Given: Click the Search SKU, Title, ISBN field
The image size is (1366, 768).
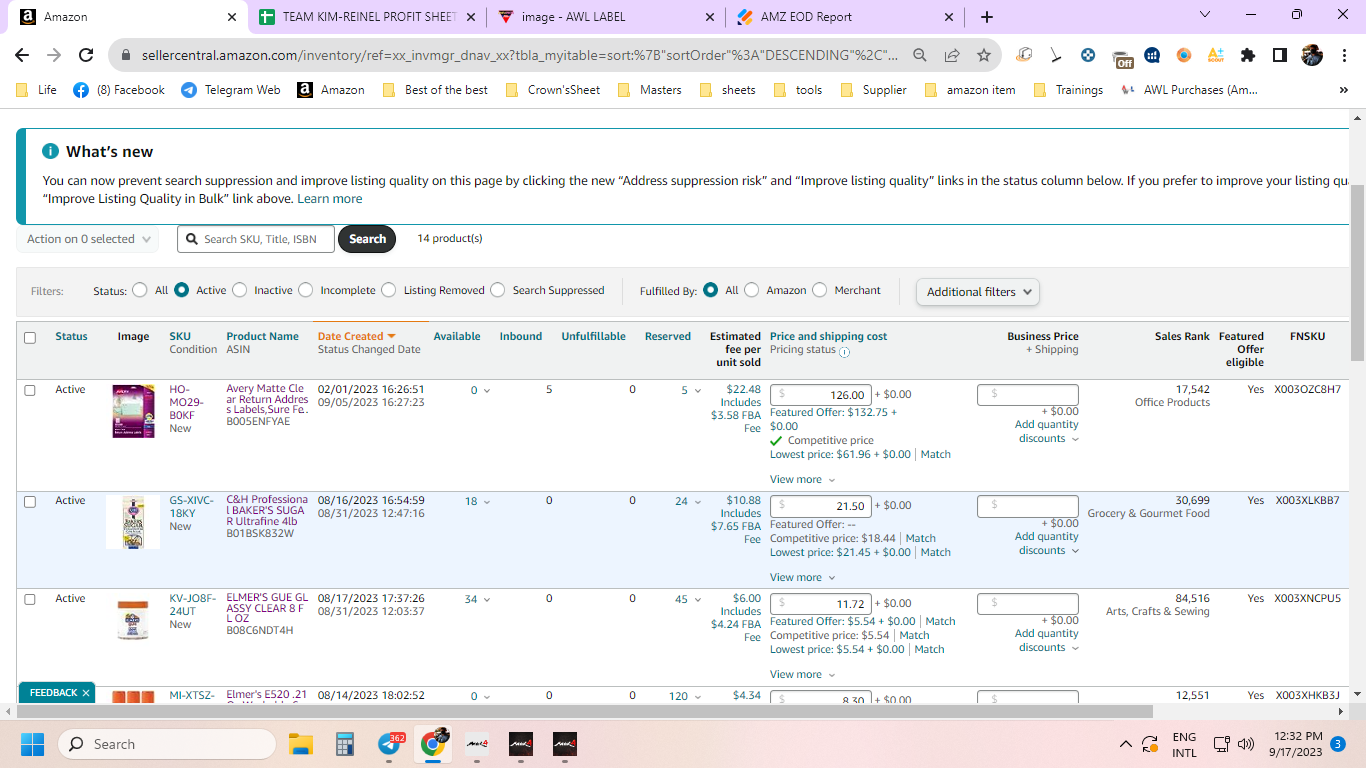Looking at the screenshot, I should point(256,239).
